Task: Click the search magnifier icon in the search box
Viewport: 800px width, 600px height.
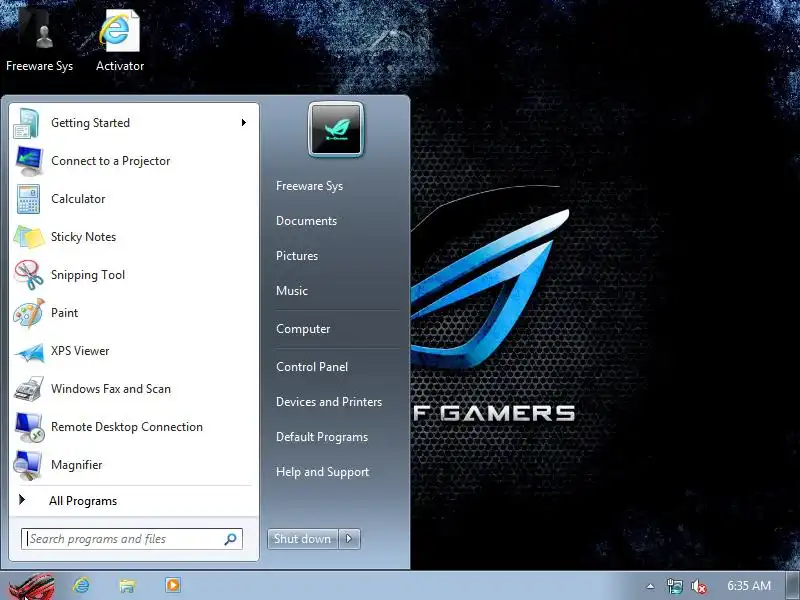Action: pyautogui.click(x=231, y=539)
